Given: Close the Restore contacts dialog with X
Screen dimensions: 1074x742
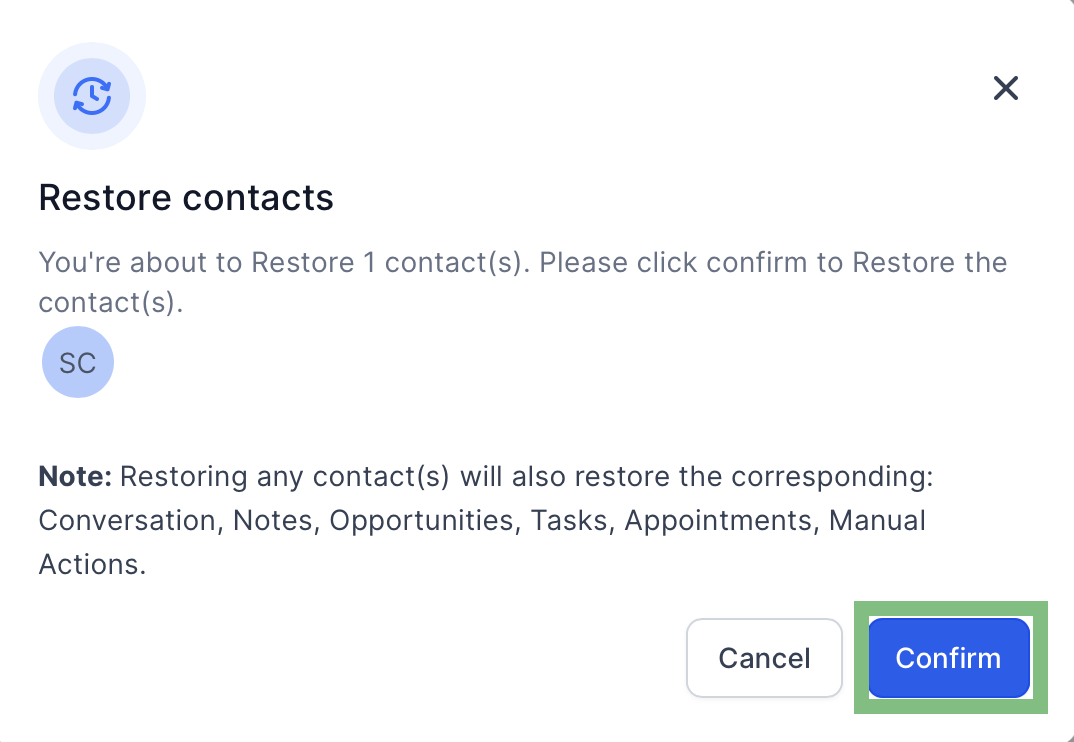Looking at the screenshot, I should [1006, 88].
